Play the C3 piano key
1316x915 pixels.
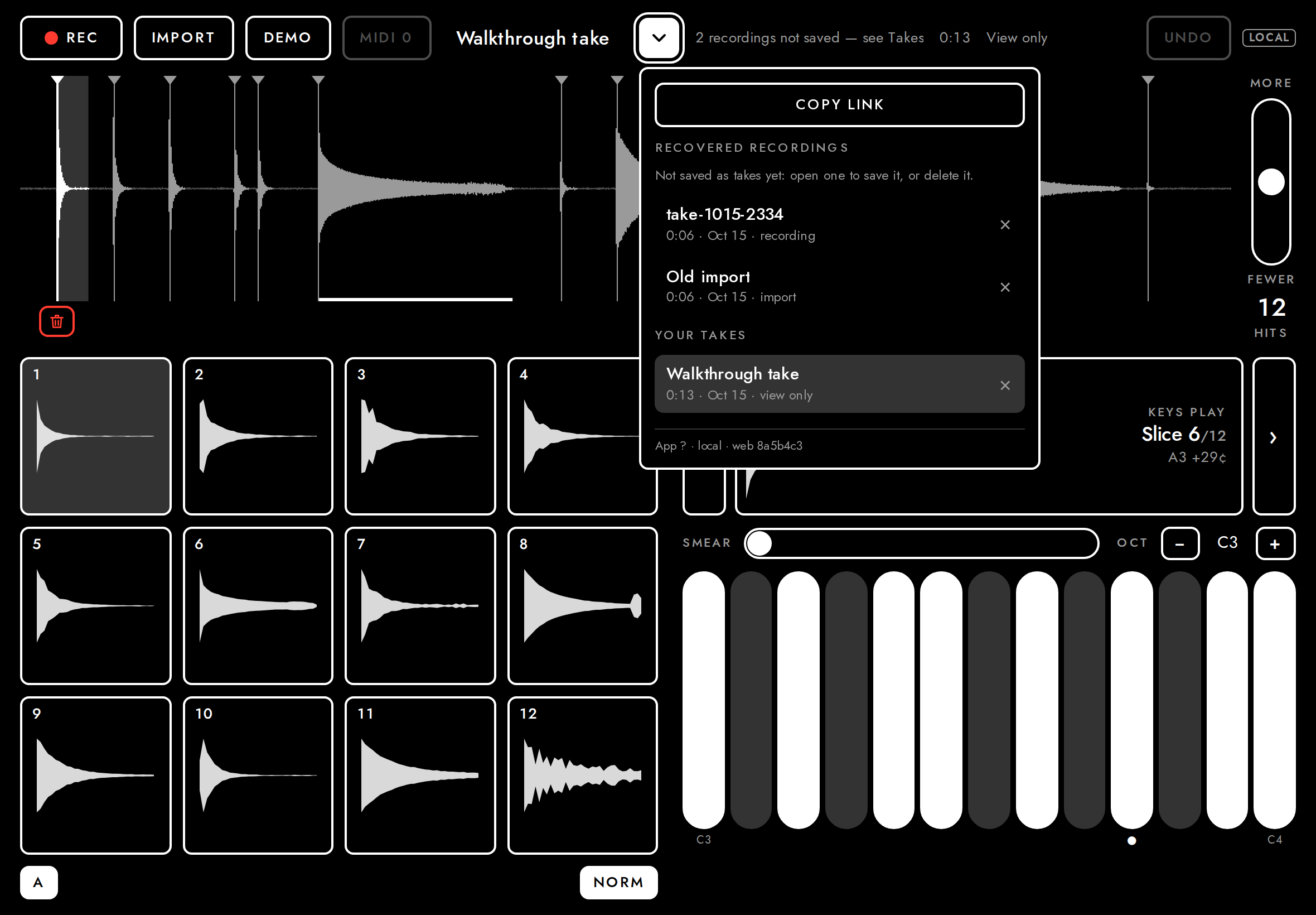pyautogui.click(x=704, y=700)
